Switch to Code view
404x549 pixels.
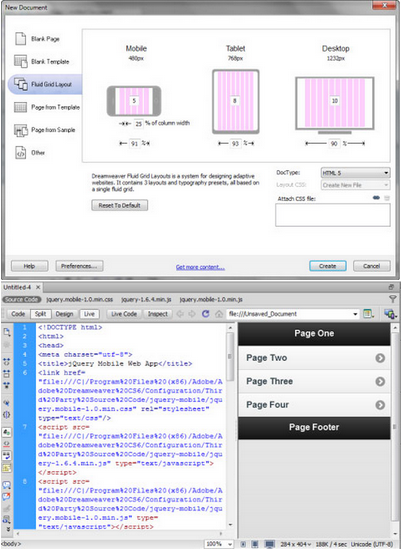[x=18, y=314]
